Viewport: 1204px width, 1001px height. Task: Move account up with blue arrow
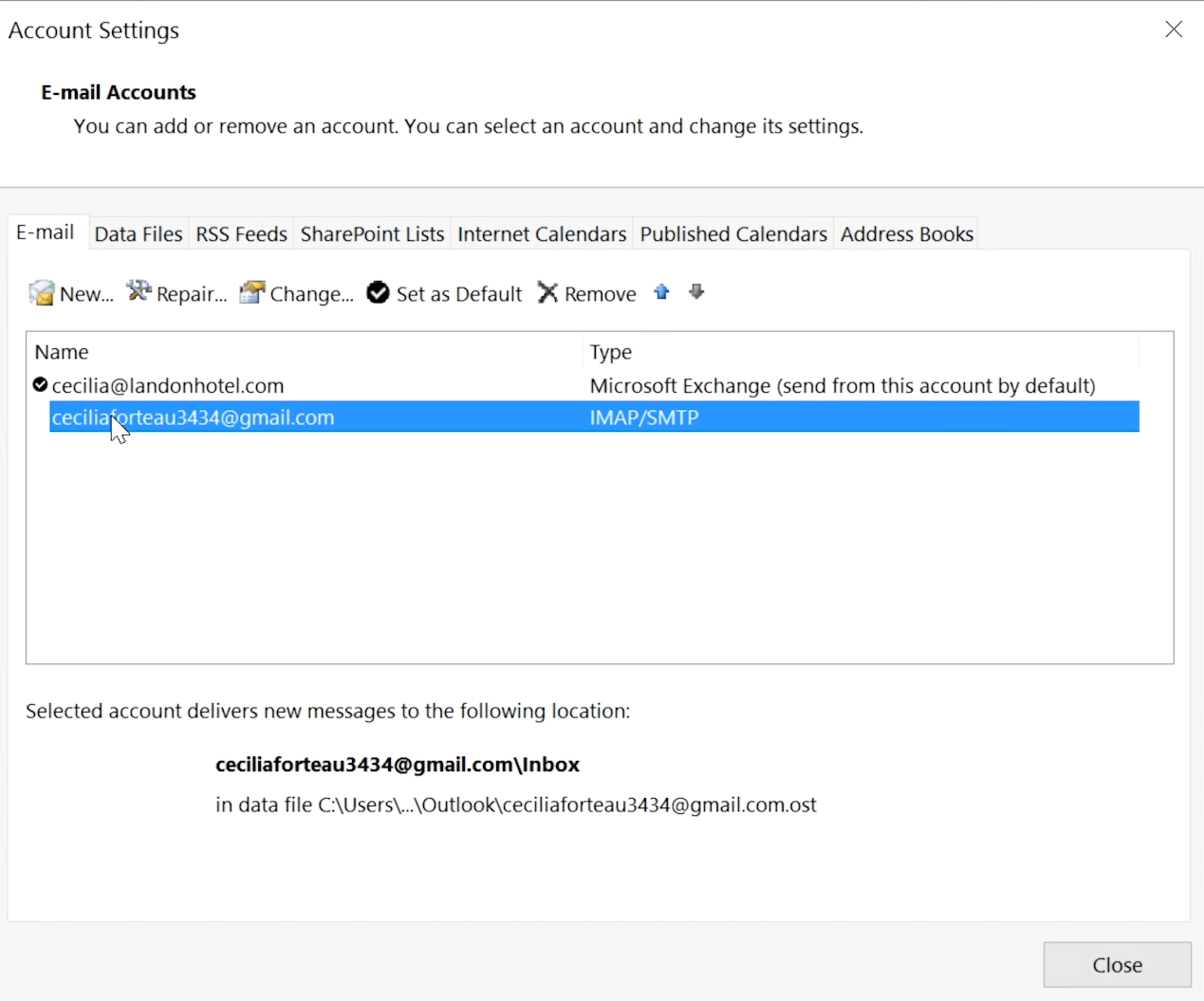click(x=662, y=292)
